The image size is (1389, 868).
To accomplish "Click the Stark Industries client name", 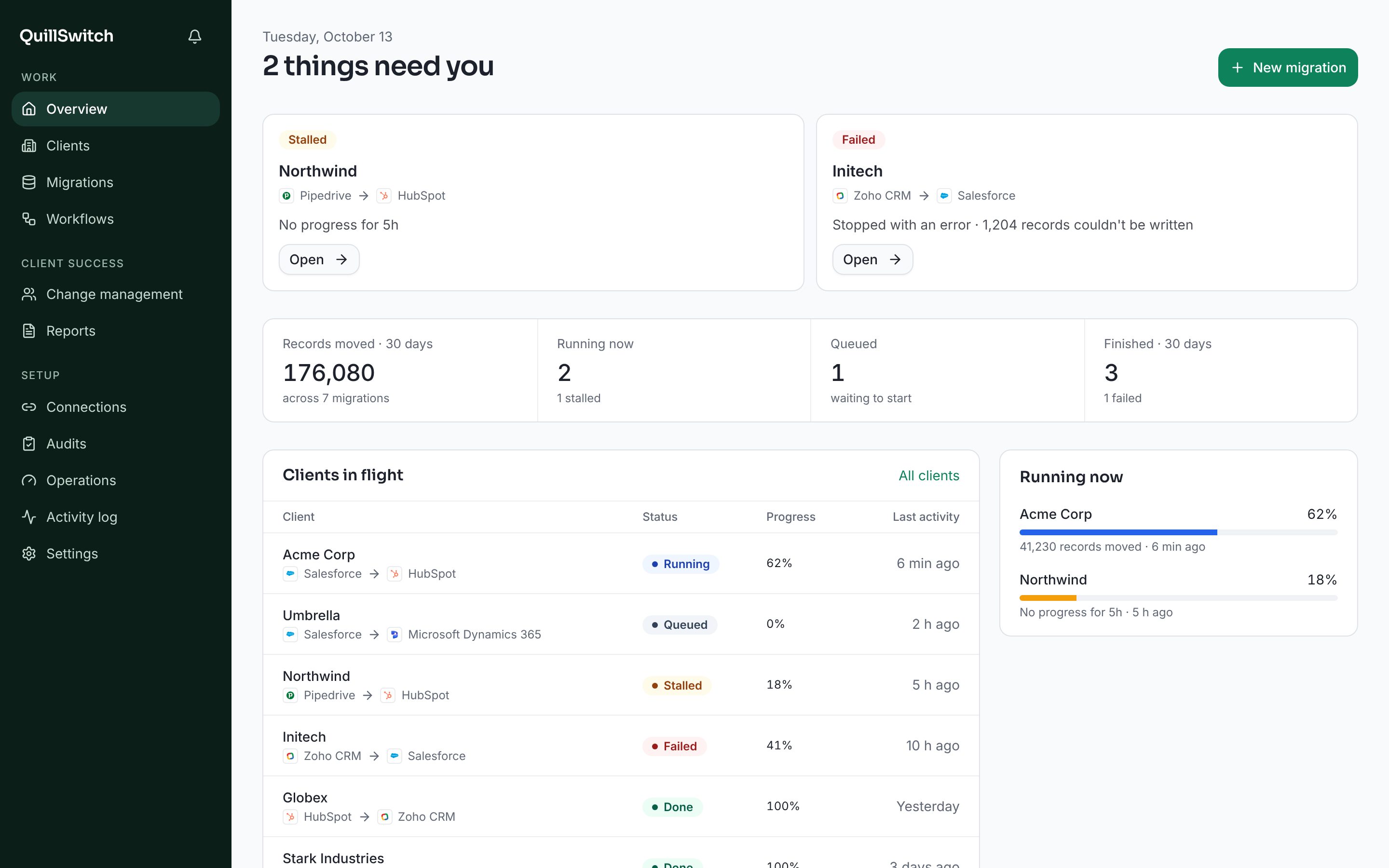I will pyautogui.click(x=333, y=858).
